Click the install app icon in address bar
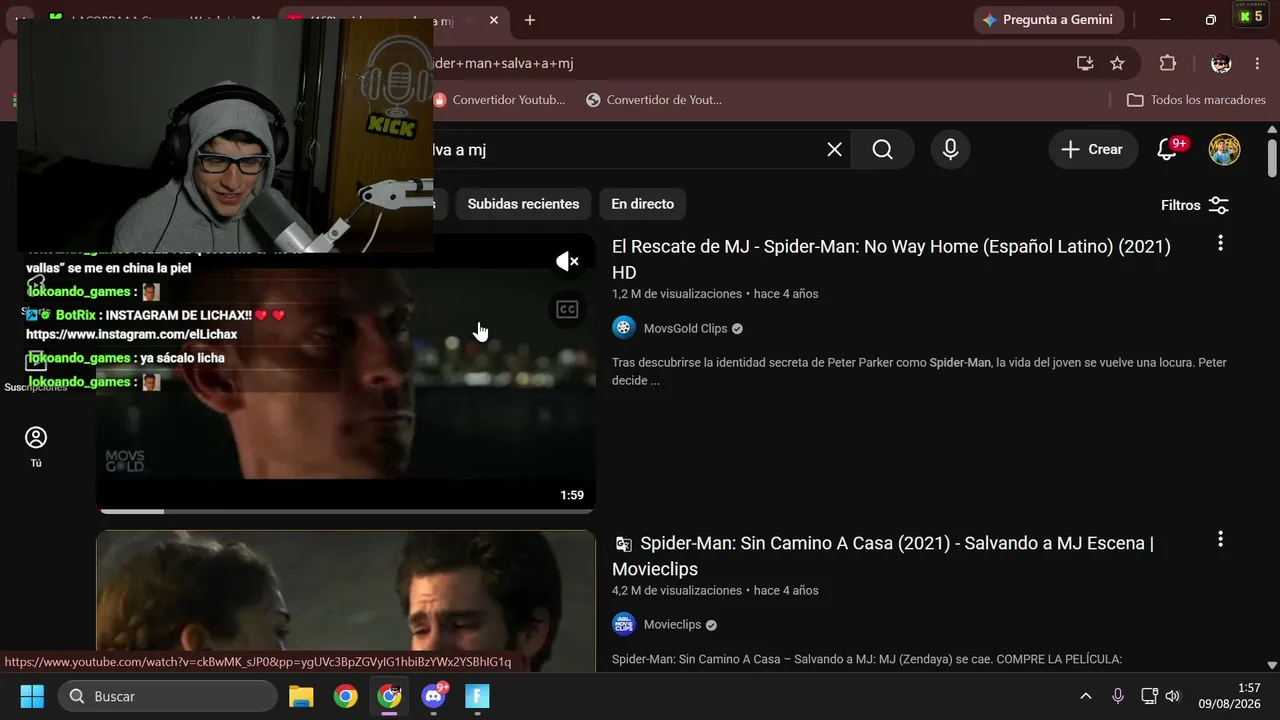Screen dimensions: 1280x720 (x=1085, y=63)
